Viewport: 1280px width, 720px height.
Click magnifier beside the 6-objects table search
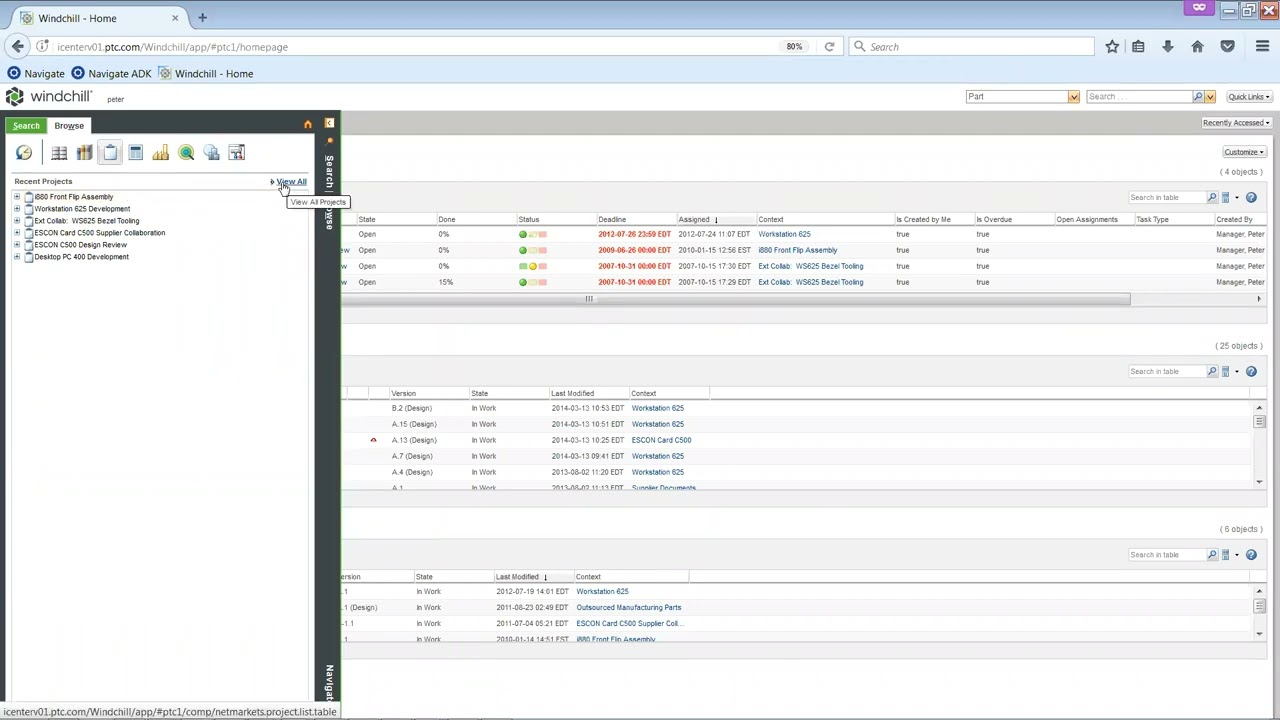pos(1212,555)
